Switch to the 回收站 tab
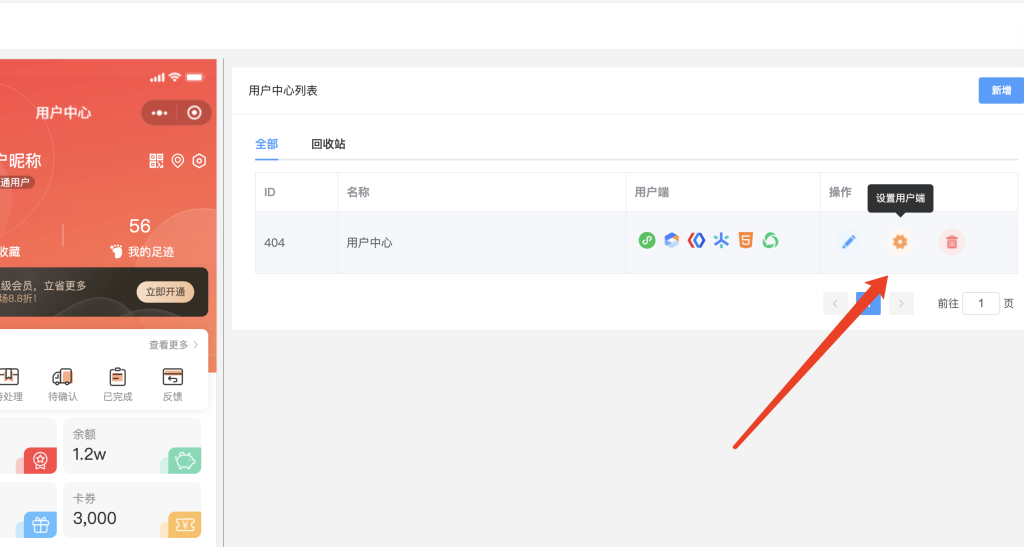 (328, 144)
